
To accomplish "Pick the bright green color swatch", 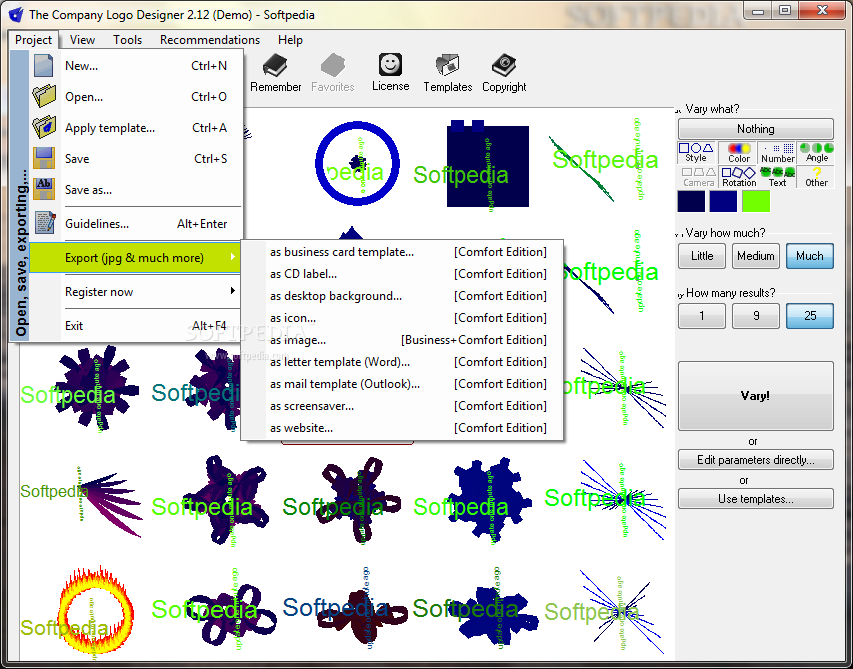I will [756, 201].
